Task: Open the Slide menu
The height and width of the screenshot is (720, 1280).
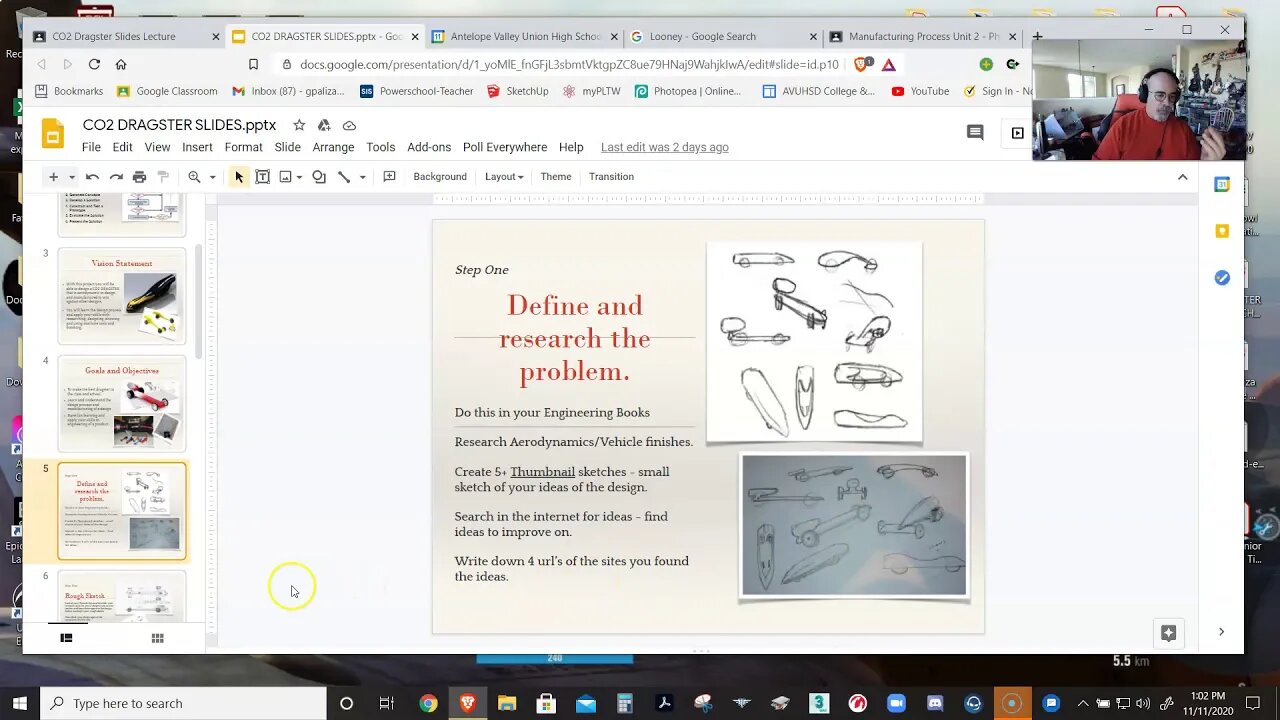Action: pyautogui.click(x=287, y=147)
